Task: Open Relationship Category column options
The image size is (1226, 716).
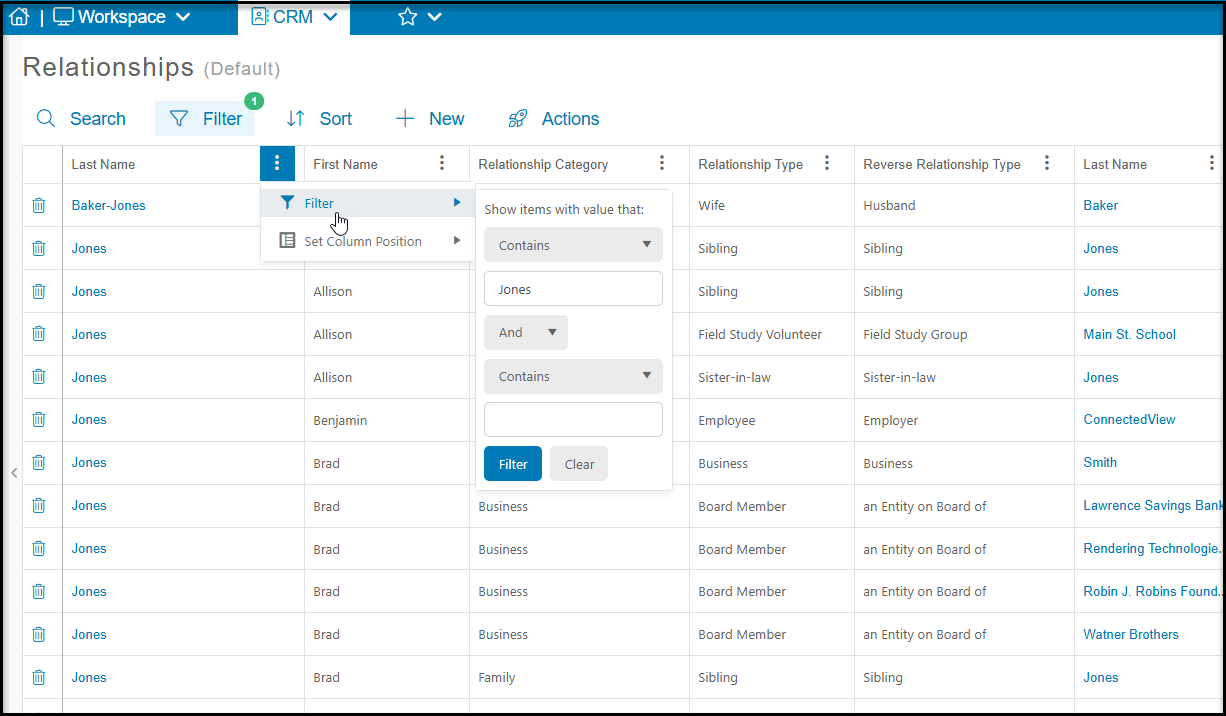Action: [x=662, y=164]
